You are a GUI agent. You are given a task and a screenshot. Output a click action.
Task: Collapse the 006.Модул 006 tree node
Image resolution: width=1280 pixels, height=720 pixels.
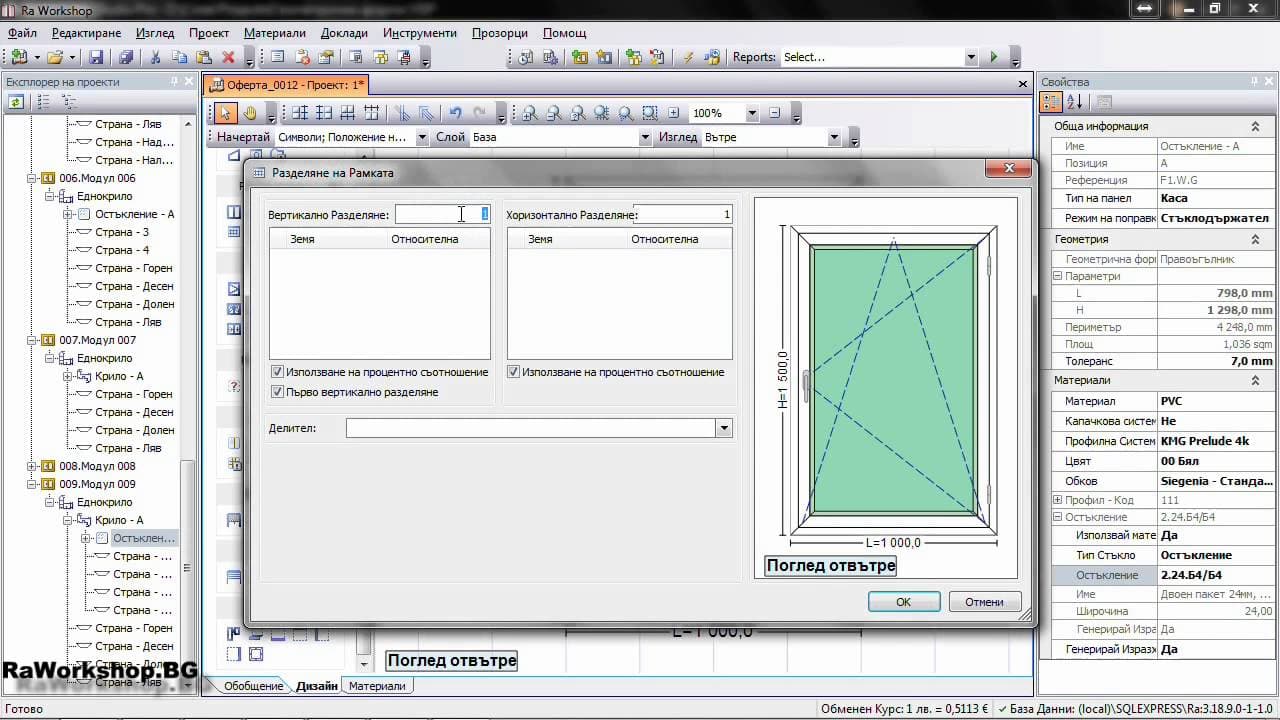click(x=32, y=178)
